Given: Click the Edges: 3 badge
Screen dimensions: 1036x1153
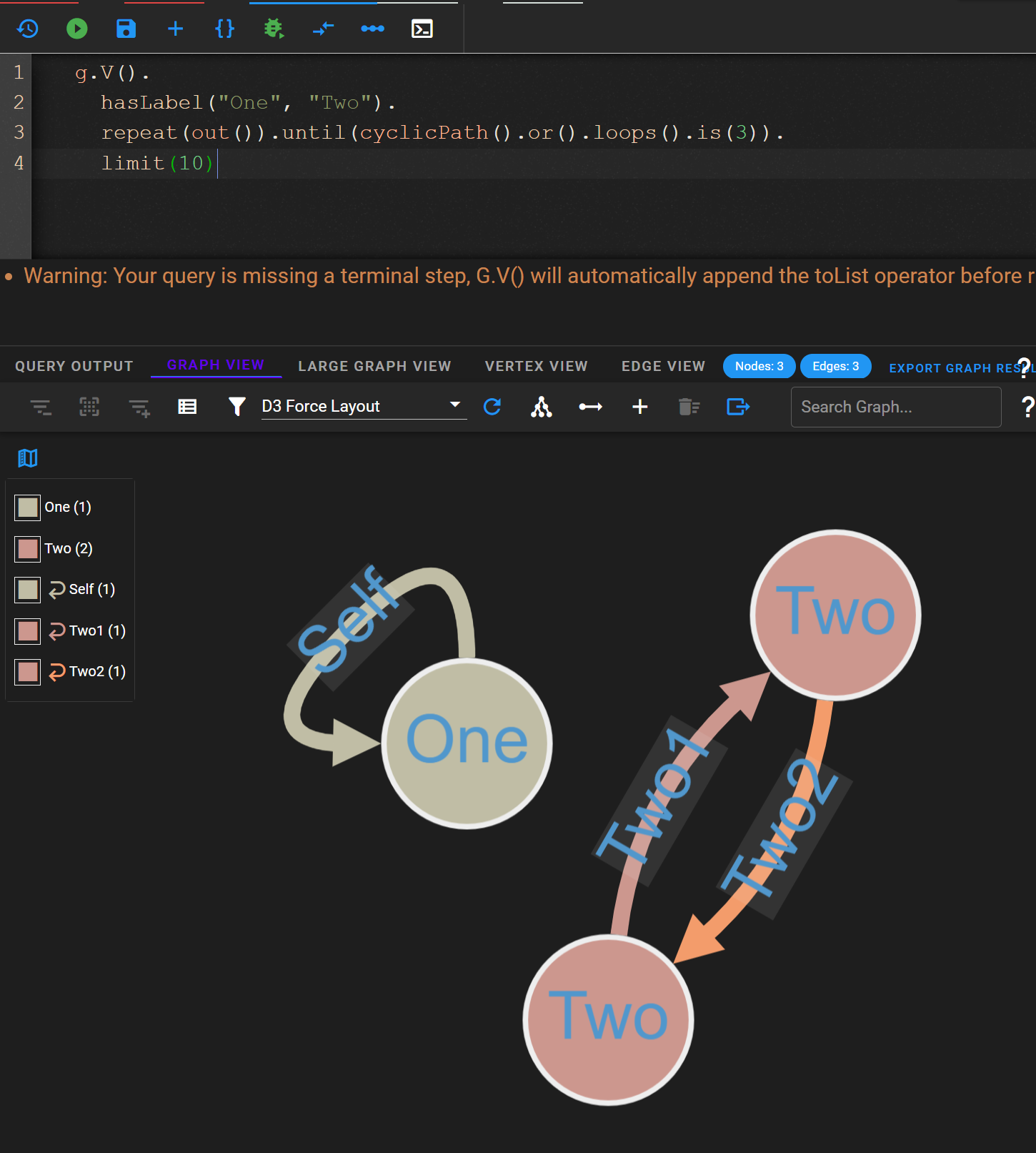Looking at the screenshot, I should 835,366.
